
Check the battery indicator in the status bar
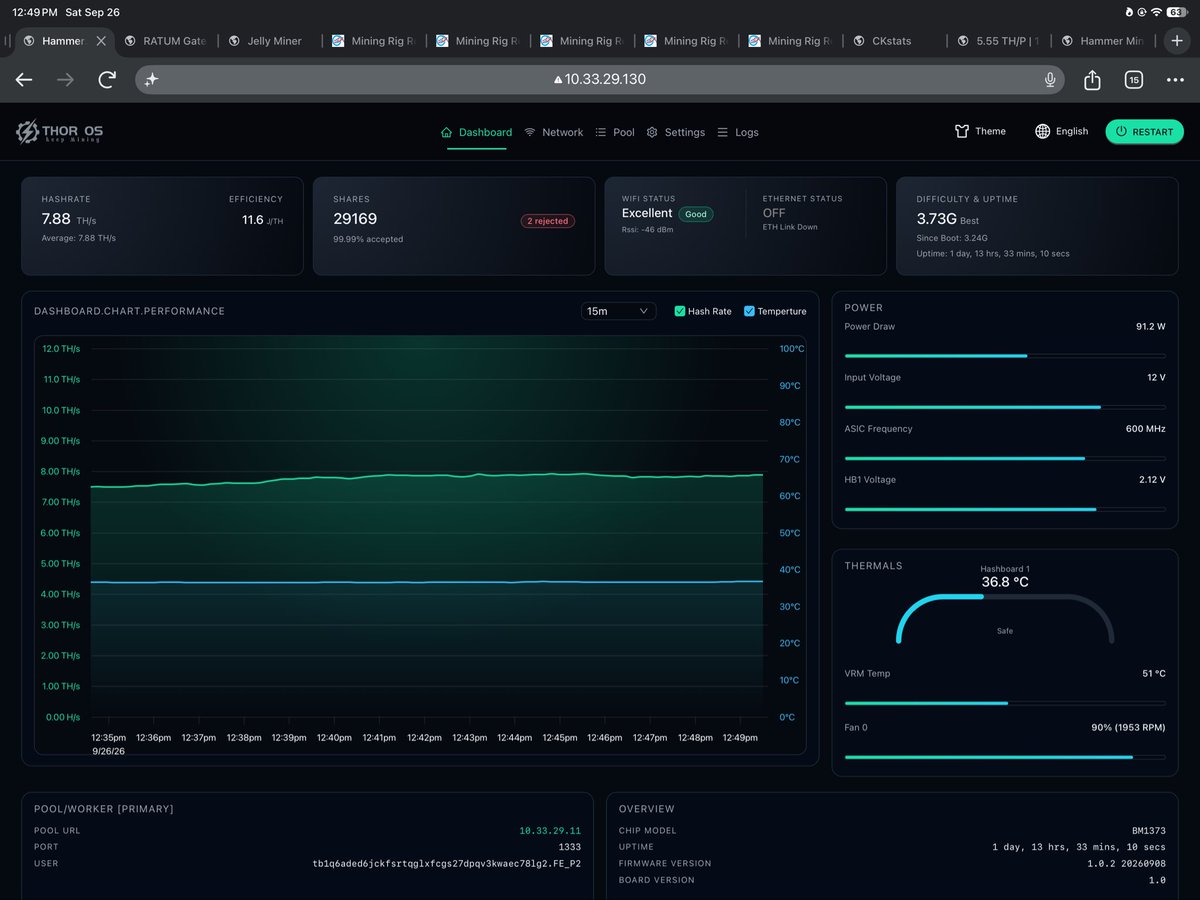coord(1179,12)
